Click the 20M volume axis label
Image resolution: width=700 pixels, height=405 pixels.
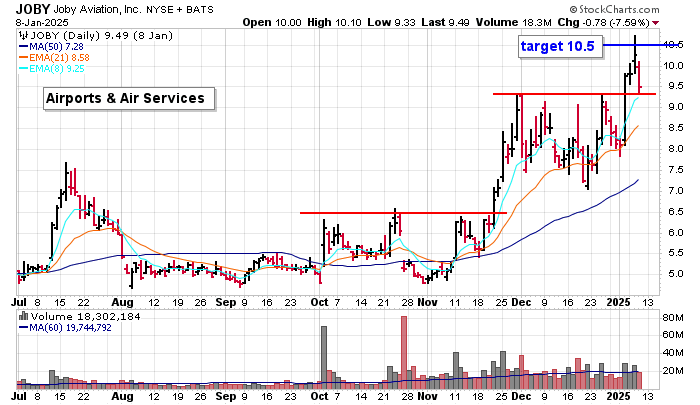click(x=673, y=371)
